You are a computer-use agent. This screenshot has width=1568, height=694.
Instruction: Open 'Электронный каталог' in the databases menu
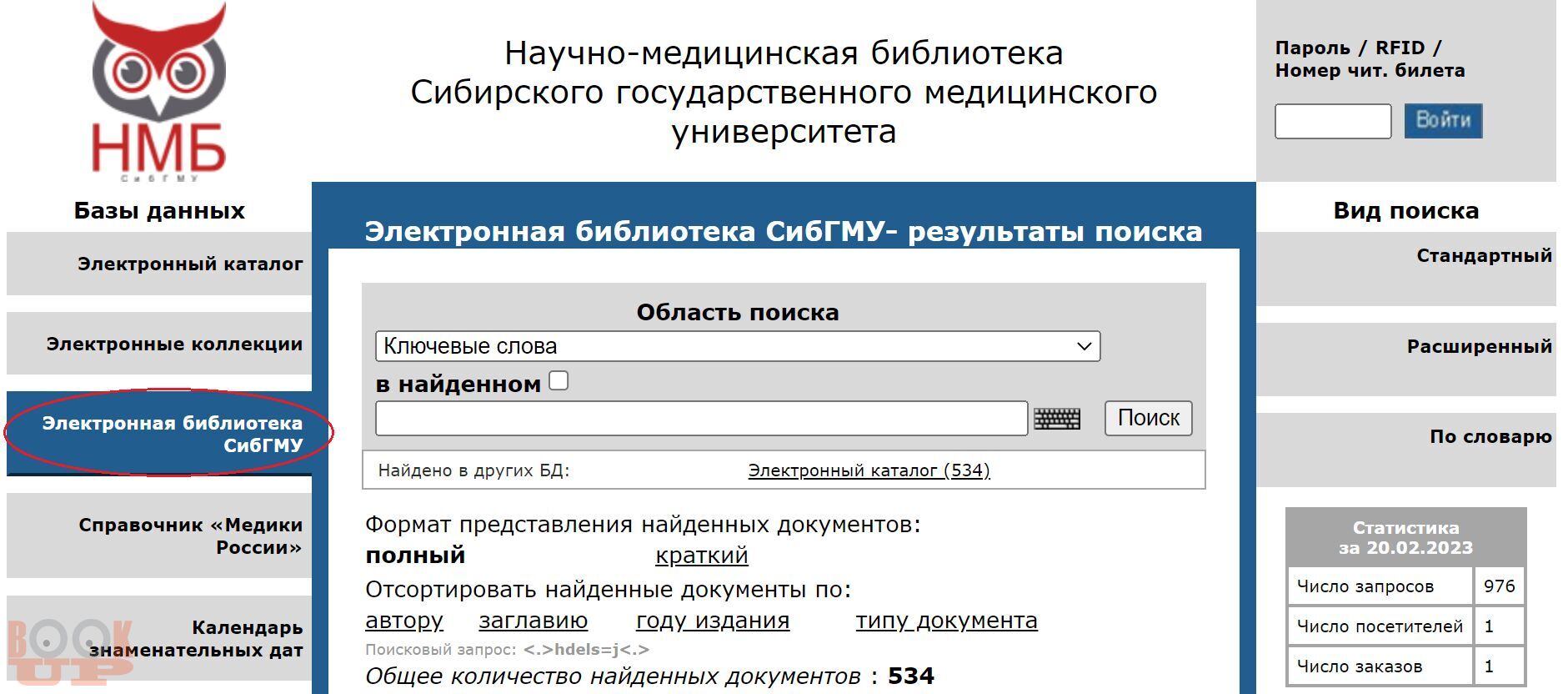click(x=190, y=264)
